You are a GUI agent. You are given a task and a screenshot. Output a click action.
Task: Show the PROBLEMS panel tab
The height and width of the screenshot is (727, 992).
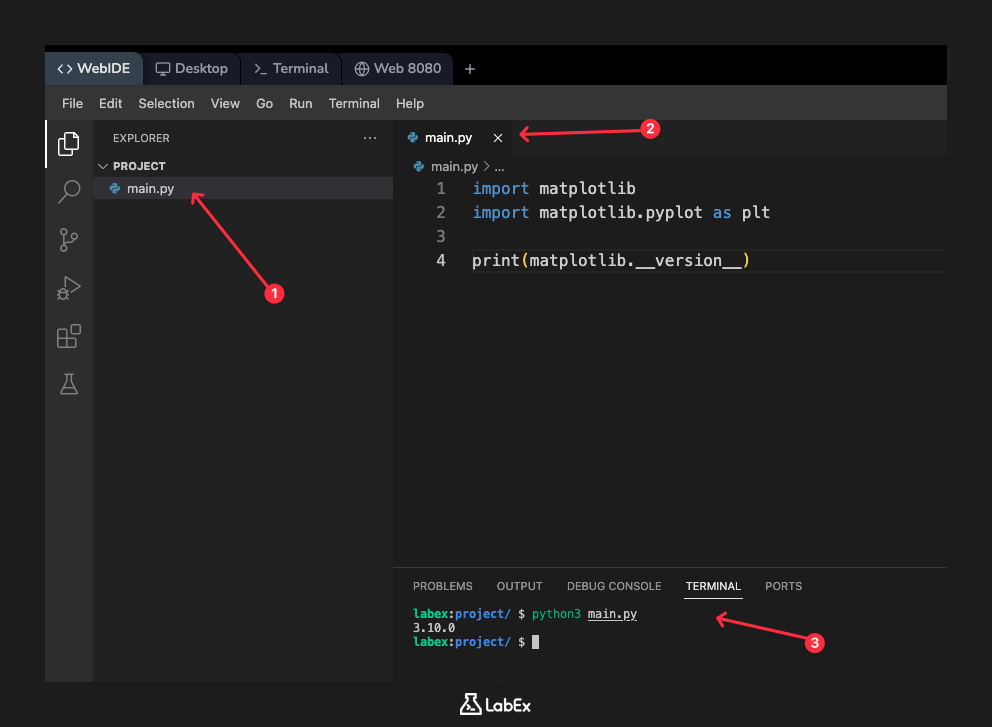(442, 586)
